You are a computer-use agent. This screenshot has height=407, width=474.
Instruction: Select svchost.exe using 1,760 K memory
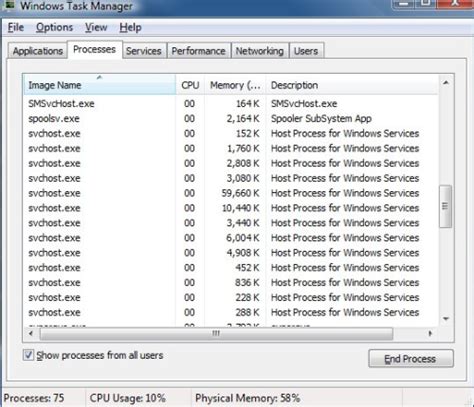tap(231, 148)
